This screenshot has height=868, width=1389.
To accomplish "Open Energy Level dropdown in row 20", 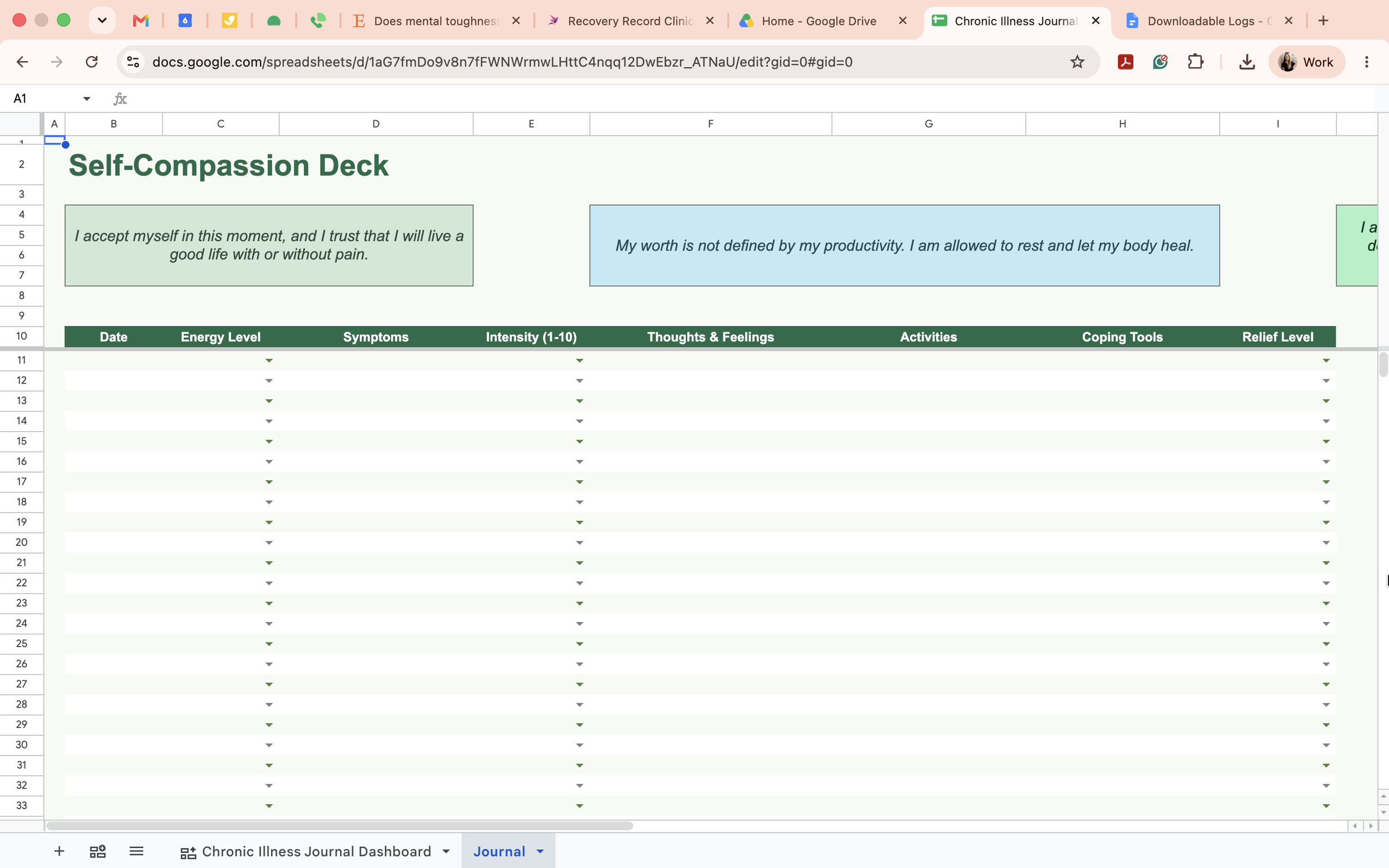I will 269,543.
